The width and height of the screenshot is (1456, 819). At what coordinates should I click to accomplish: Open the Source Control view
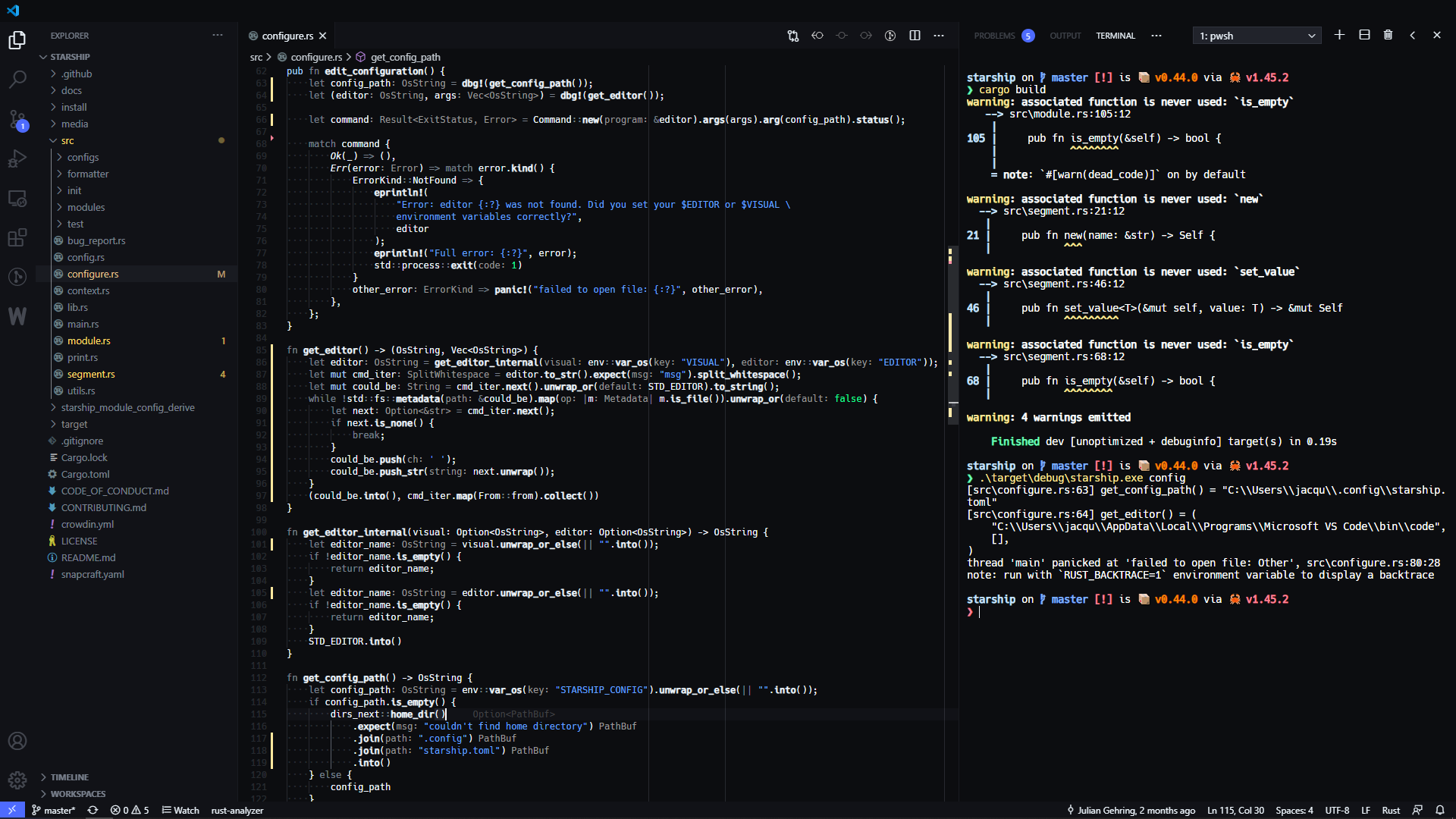(17, 119)
